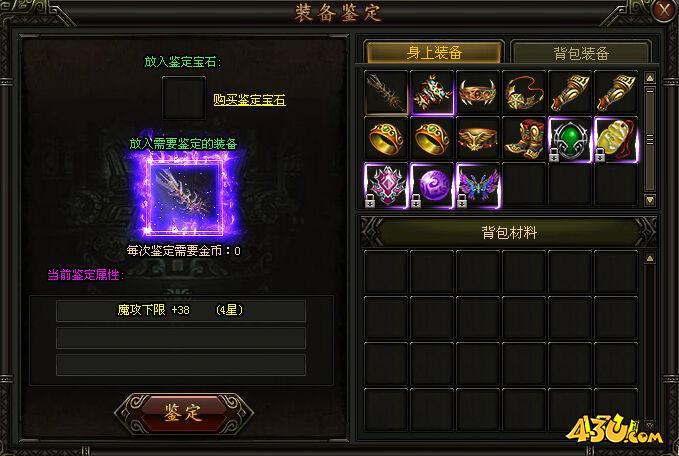Select the dark spear weapon icon

pos(386,93)
